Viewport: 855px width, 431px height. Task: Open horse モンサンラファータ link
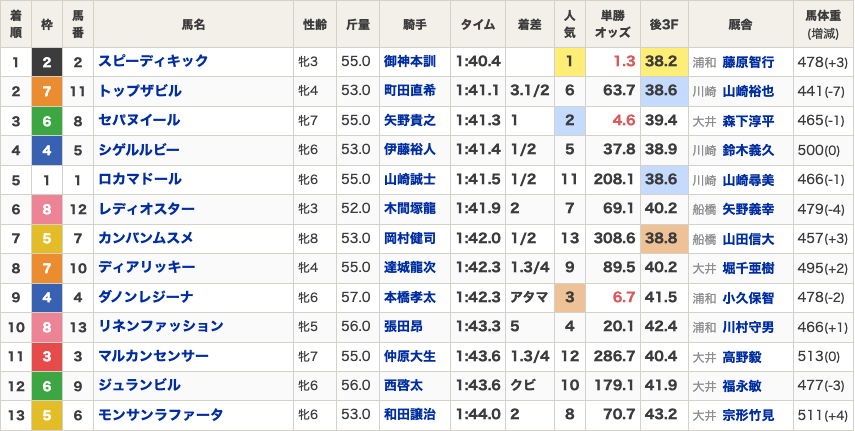(161, 415)
